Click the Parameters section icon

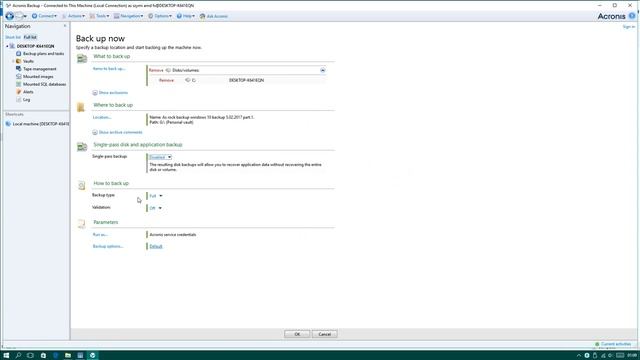tap(82, 223)
